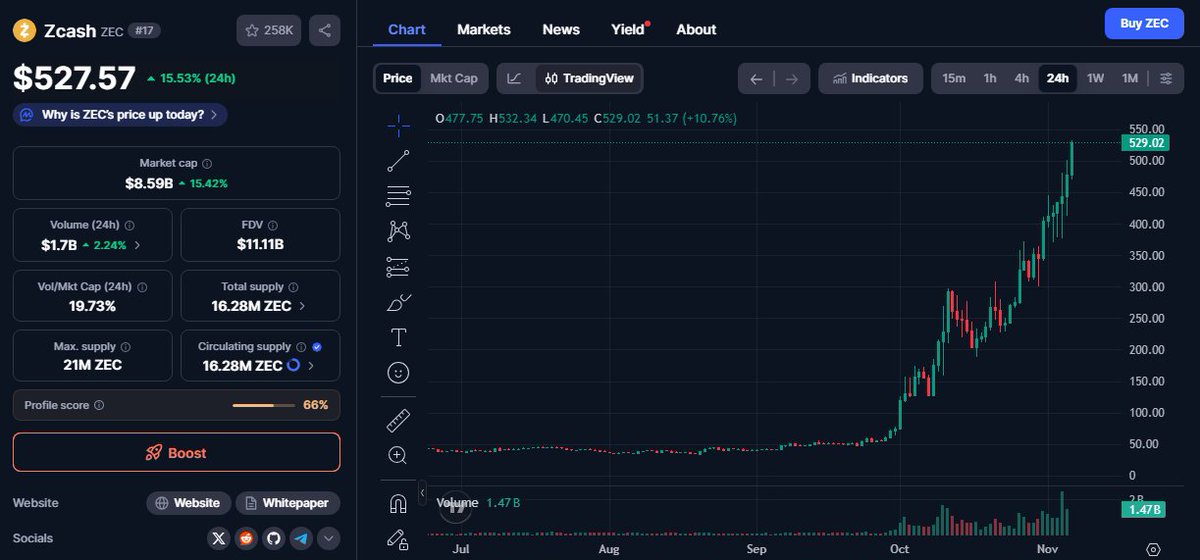Select the ruler measure tool
This screenshot has width=1200, height=560.
click(398, 420)
